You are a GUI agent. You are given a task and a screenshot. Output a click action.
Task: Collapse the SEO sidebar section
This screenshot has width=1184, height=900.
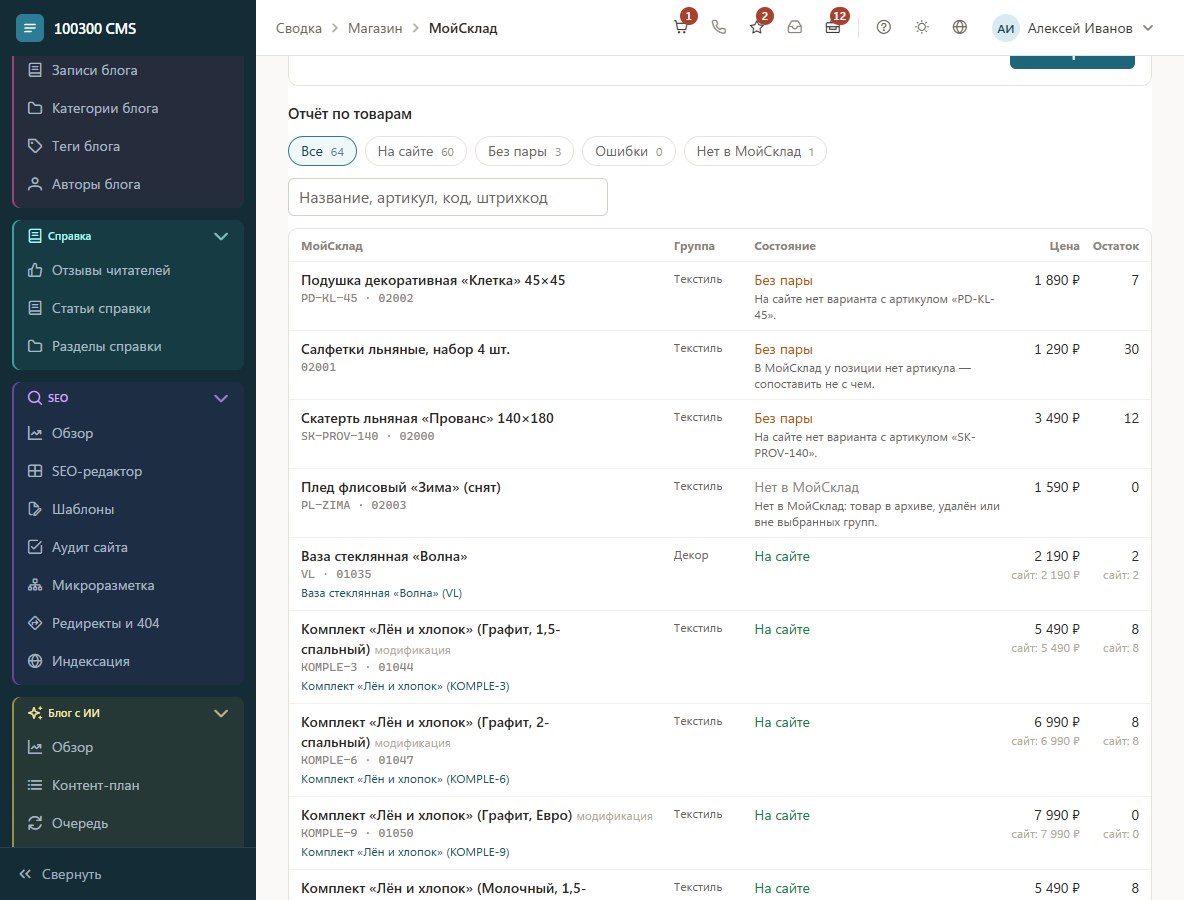pos(220,398)
